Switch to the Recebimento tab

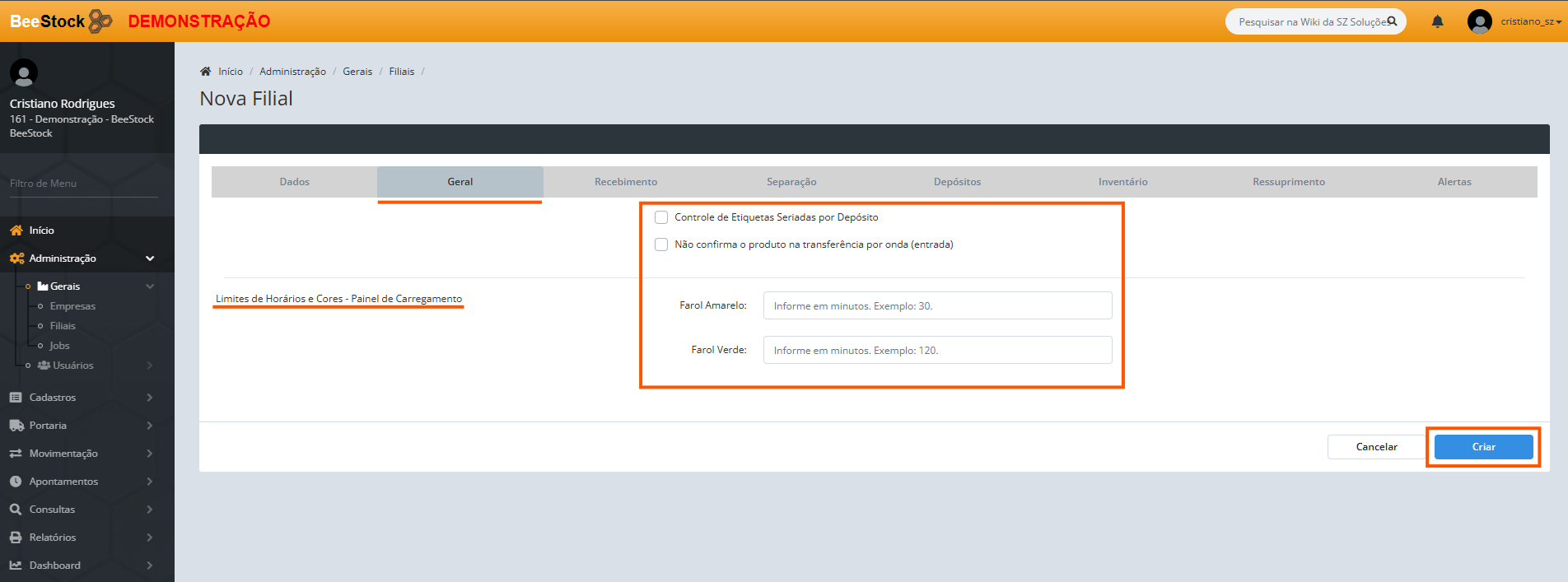pos(626,182)
